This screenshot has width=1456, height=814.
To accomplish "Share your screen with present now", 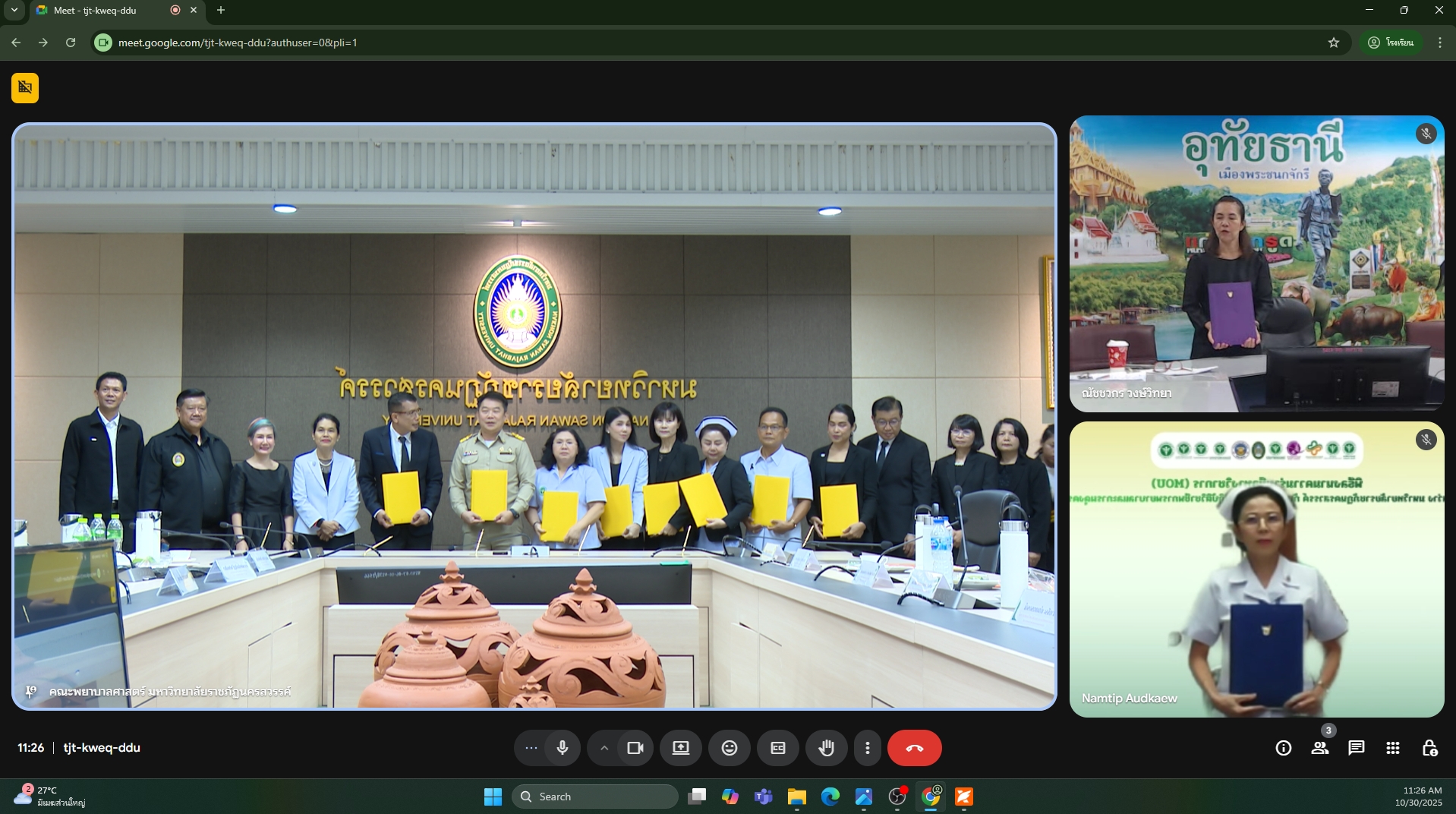I will (x=681, y=748).
